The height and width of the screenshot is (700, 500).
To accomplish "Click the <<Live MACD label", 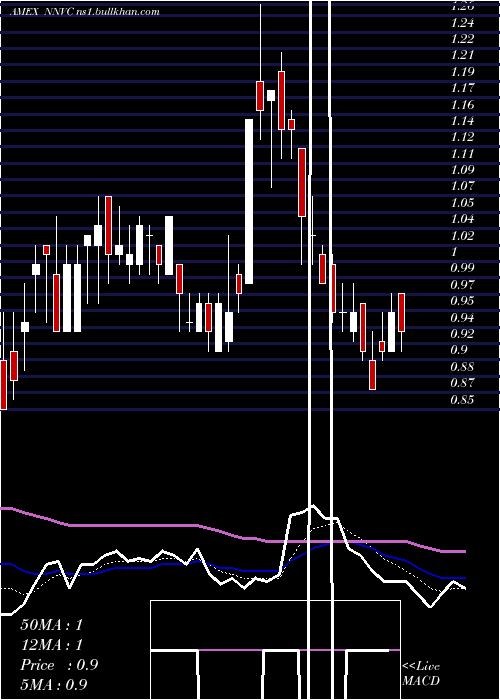I will [x=421, y=673].
